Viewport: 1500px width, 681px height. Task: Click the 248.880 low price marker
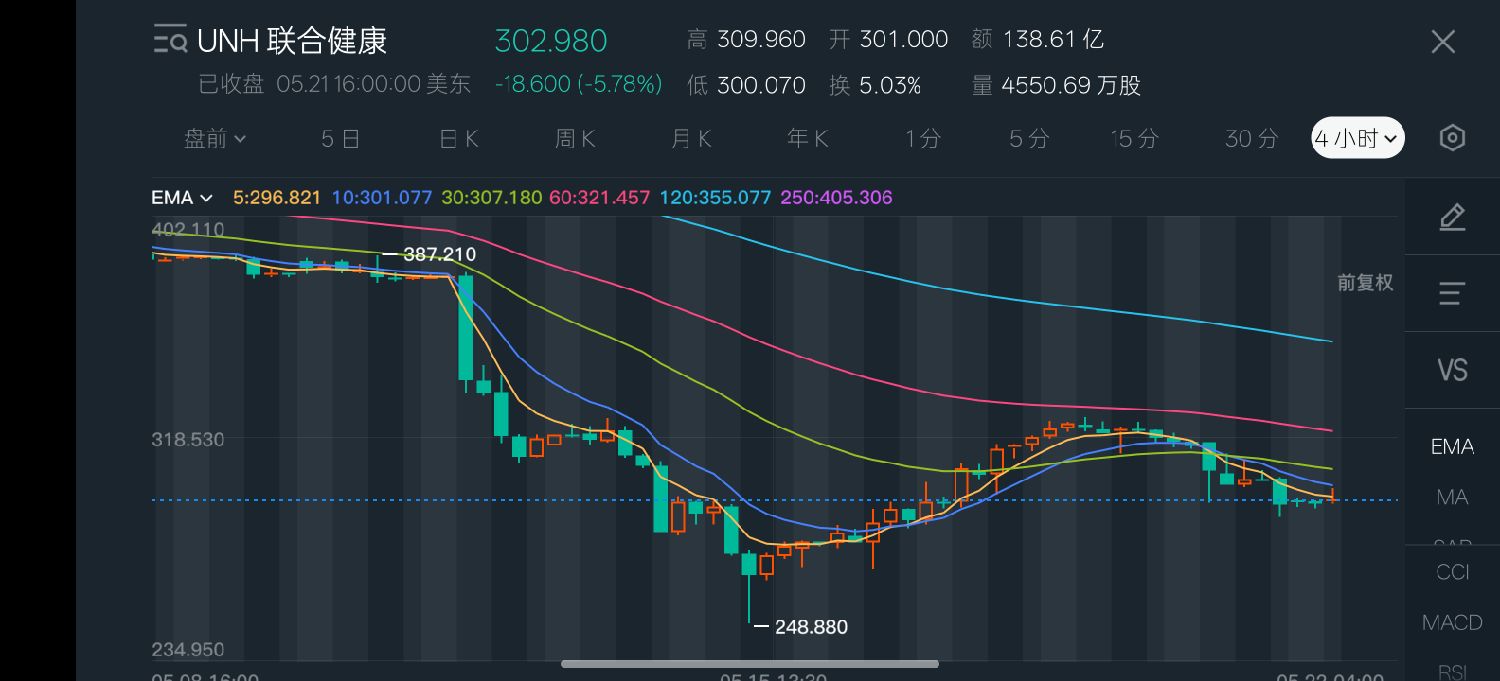click(811, 627)
